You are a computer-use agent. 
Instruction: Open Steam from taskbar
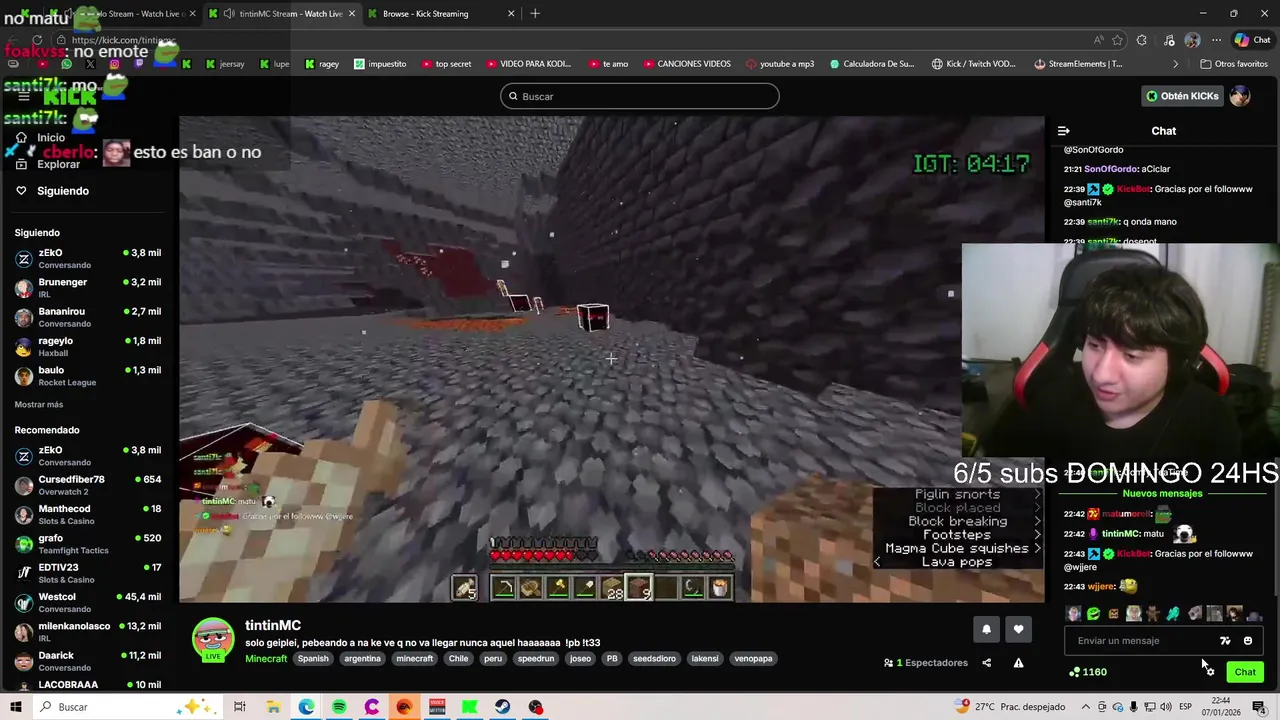click(x=502, y=707)
